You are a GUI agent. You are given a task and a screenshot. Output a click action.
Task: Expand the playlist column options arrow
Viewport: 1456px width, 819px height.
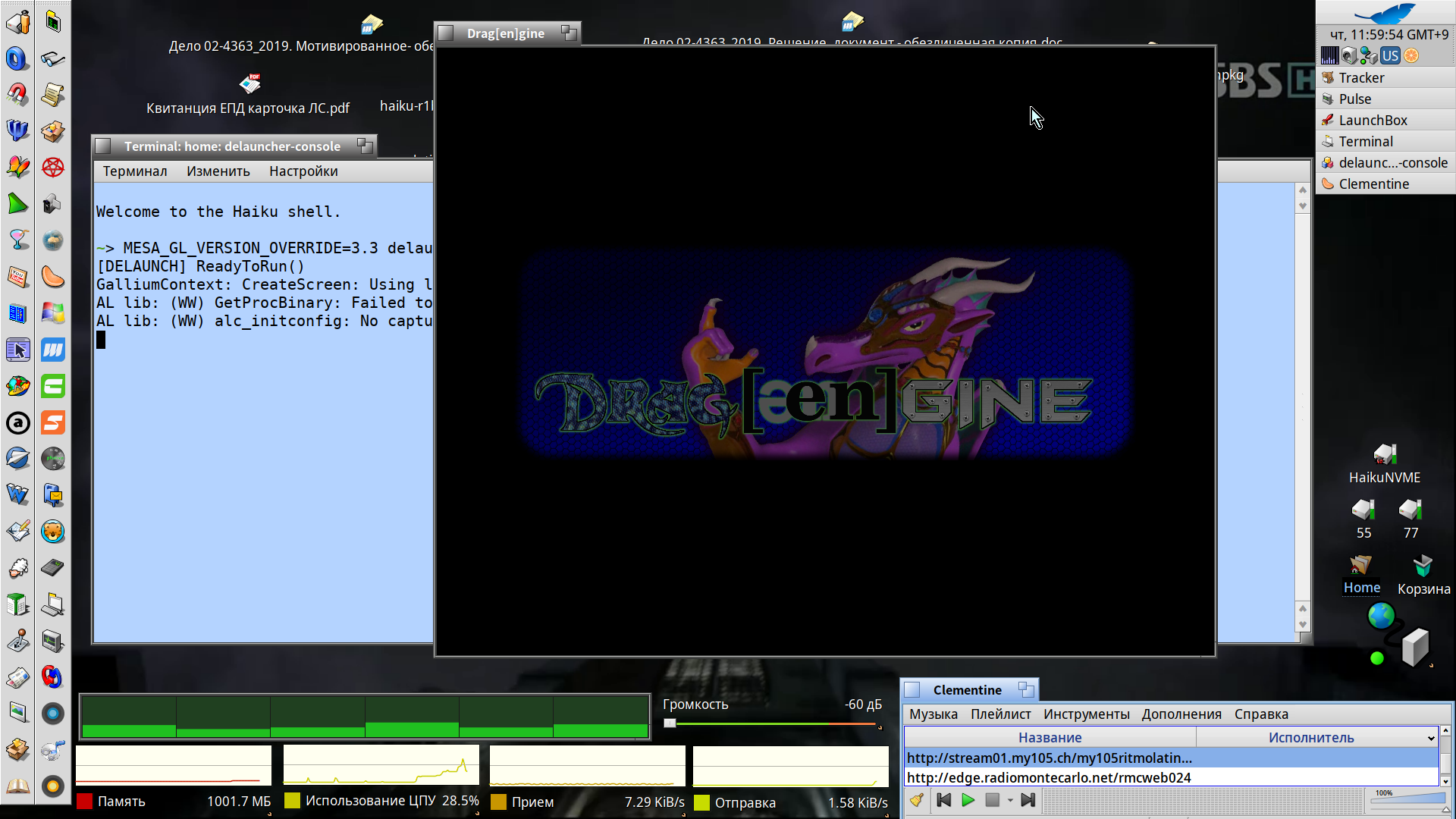(x=1431, y=738)
